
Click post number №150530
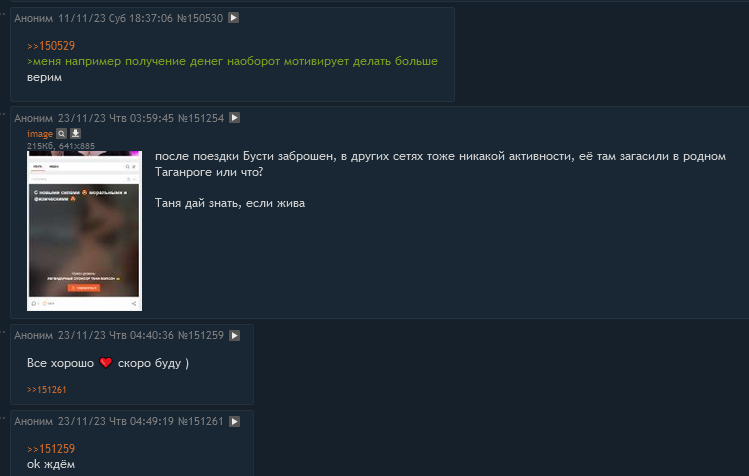point(200,18)
